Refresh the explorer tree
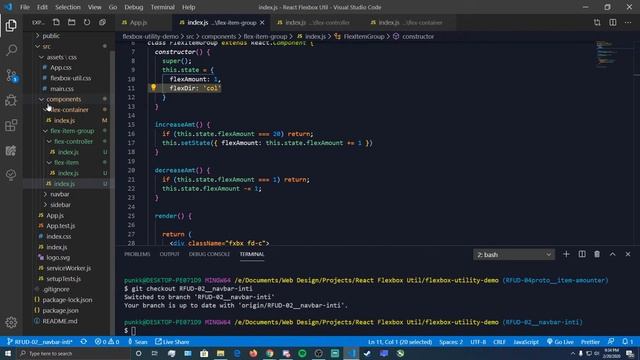The width and height of the screenshot is (640, 360). [x=87, y=22]
